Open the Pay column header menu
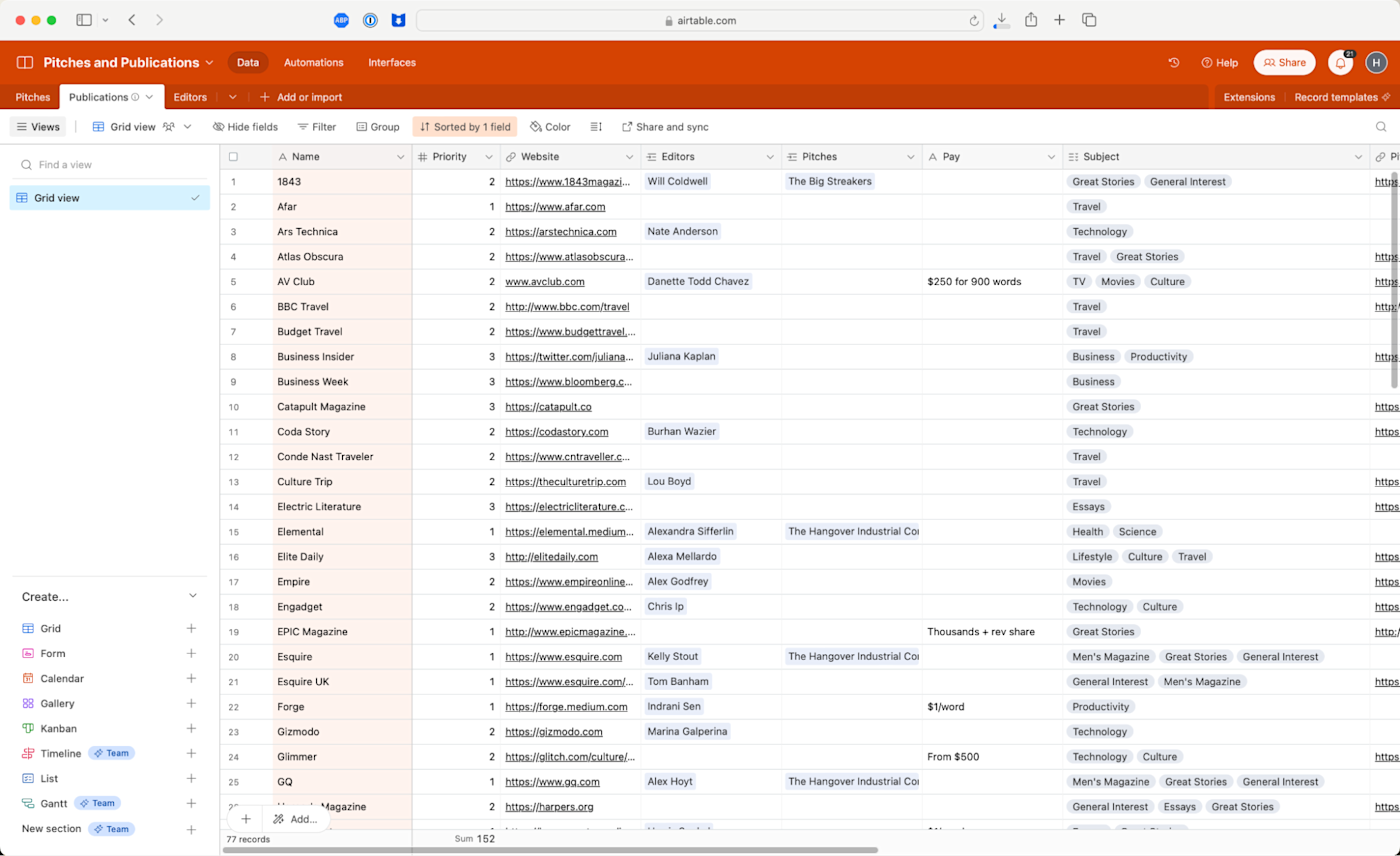The width and height of the screenshot is (1400, 856). click(x=1051, y=157)
